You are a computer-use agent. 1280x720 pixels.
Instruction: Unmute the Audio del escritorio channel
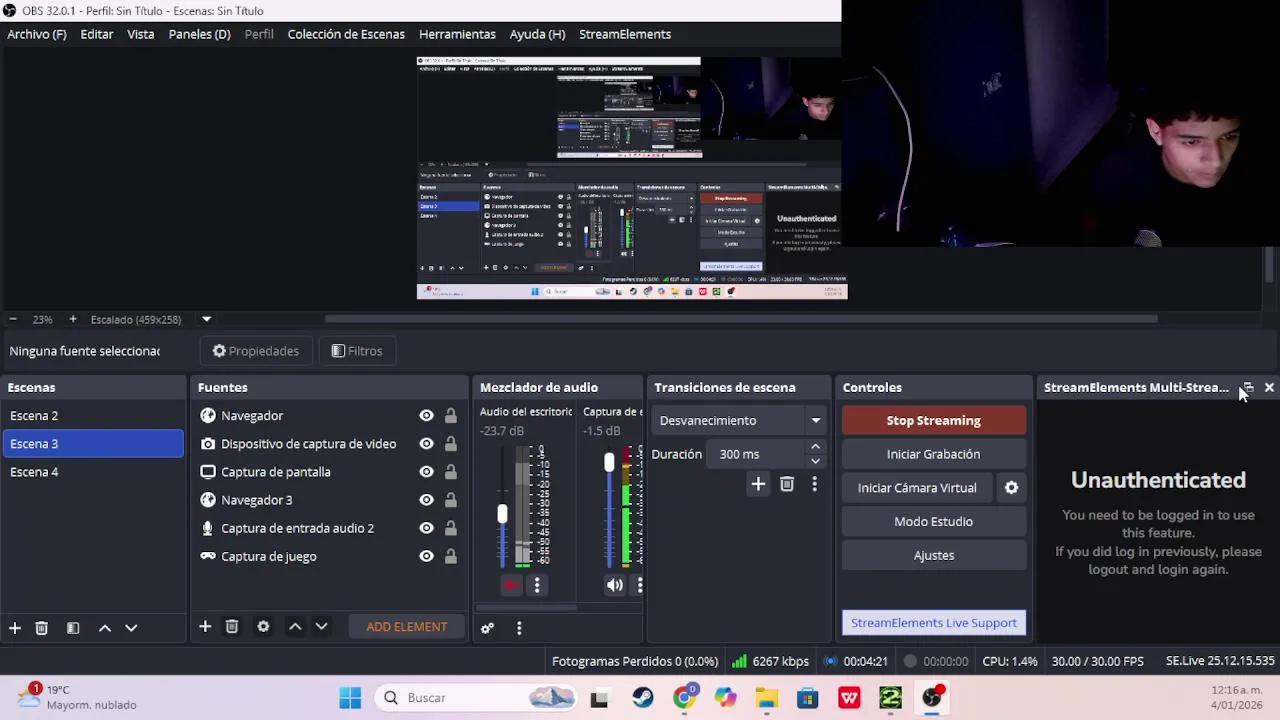click(511, 585)
